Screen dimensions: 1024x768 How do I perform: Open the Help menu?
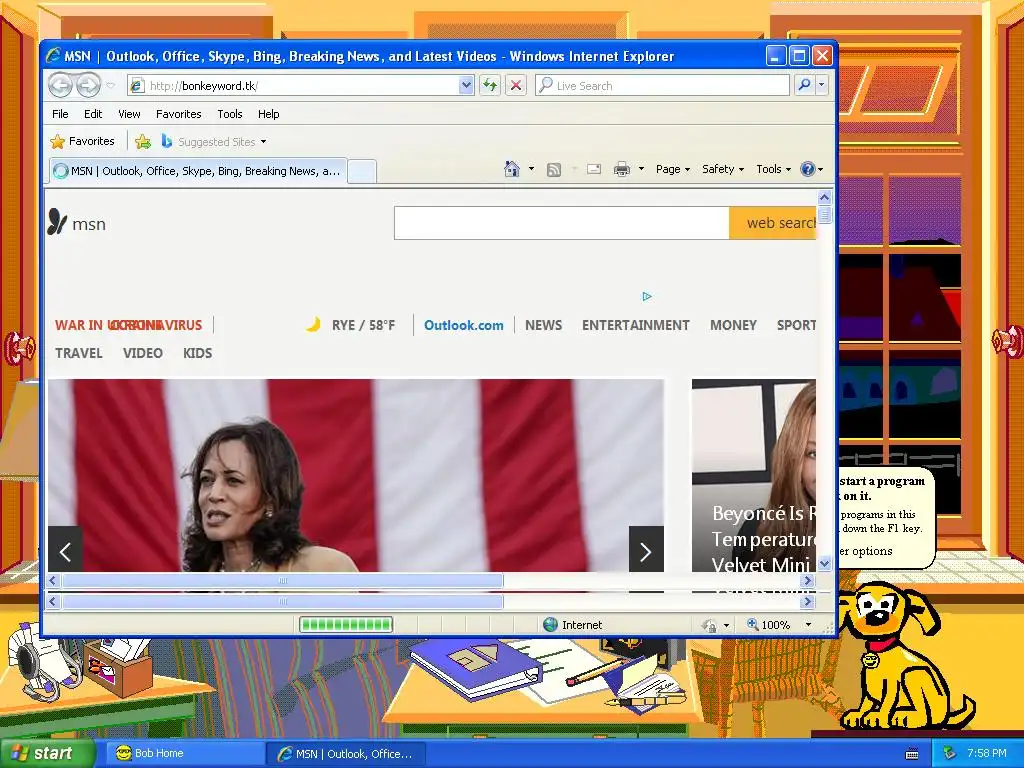point(268,114)
